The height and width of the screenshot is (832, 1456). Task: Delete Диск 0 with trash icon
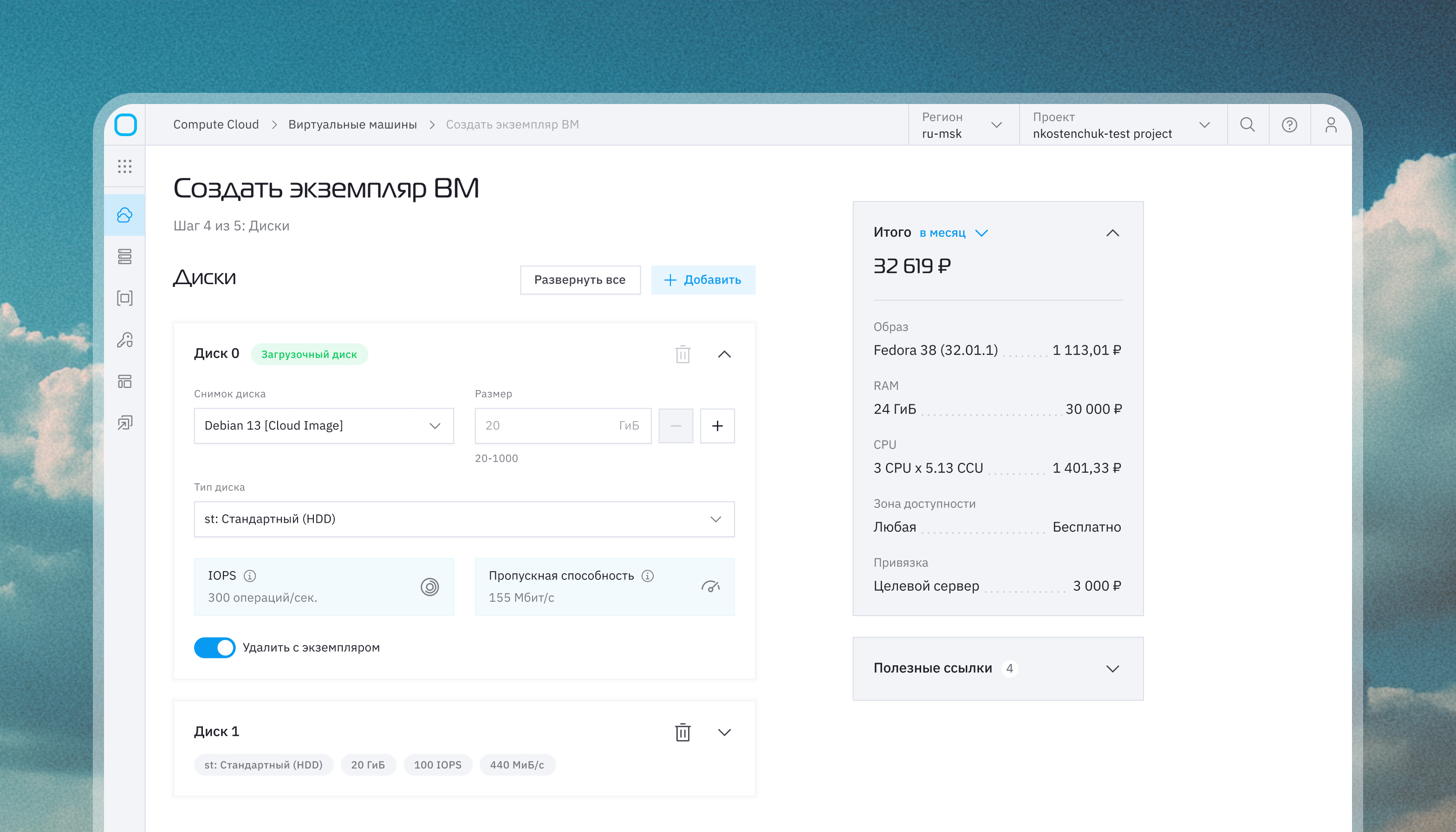(683, 354)
